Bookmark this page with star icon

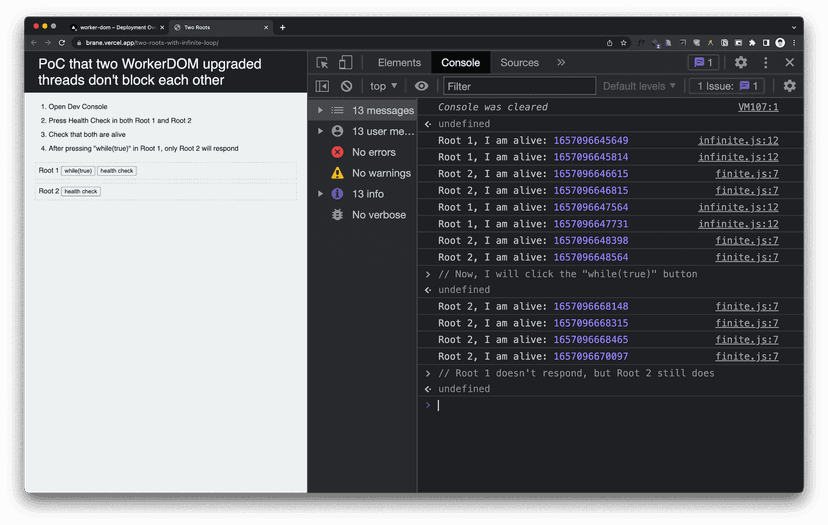(x=624, y=43)
